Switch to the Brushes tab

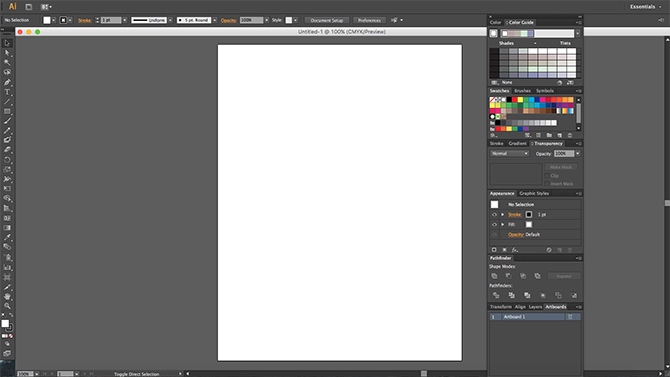point(522,91)
